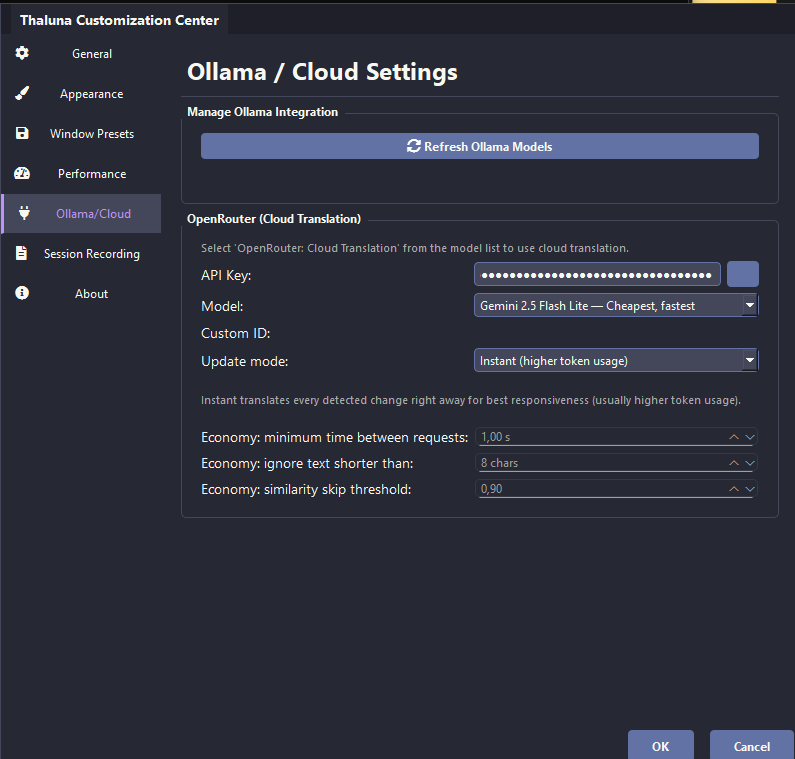Viewport: 795px width, 759px height.
Task: Decrease ignore text shorter than value
Action: (x=750, y=463)
